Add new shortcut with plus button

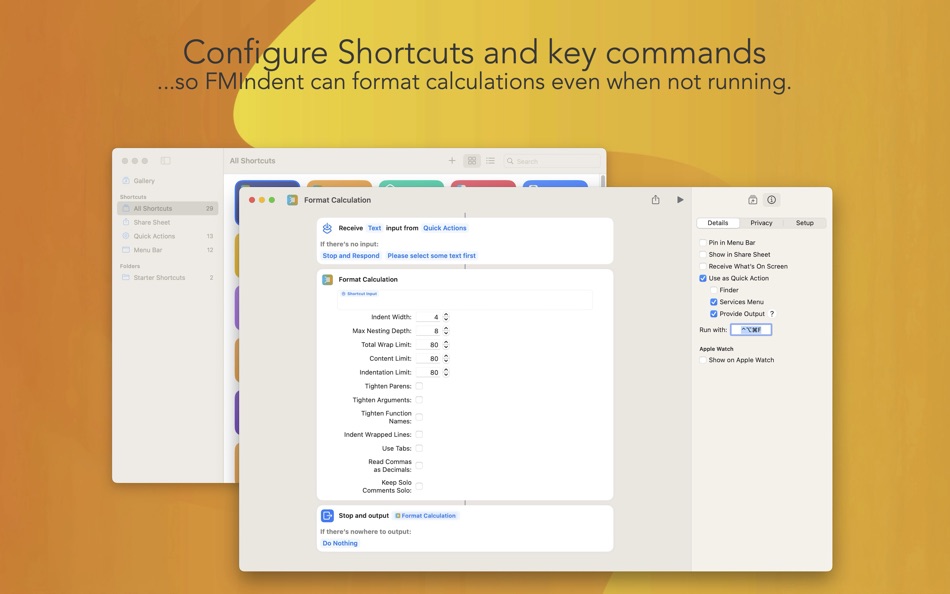coord(452,161)
